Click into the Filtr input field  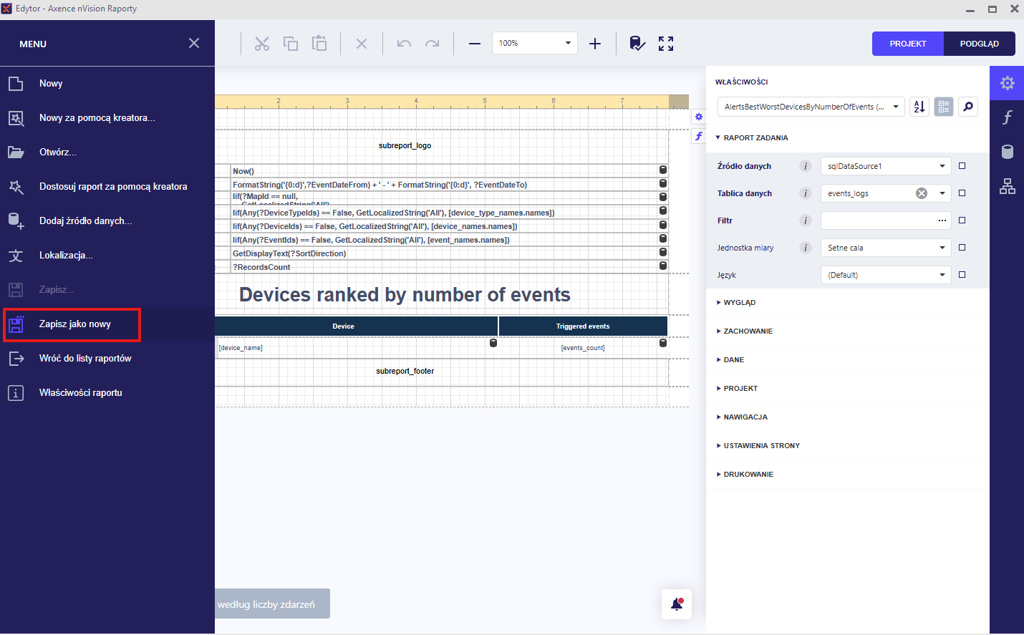875,220
